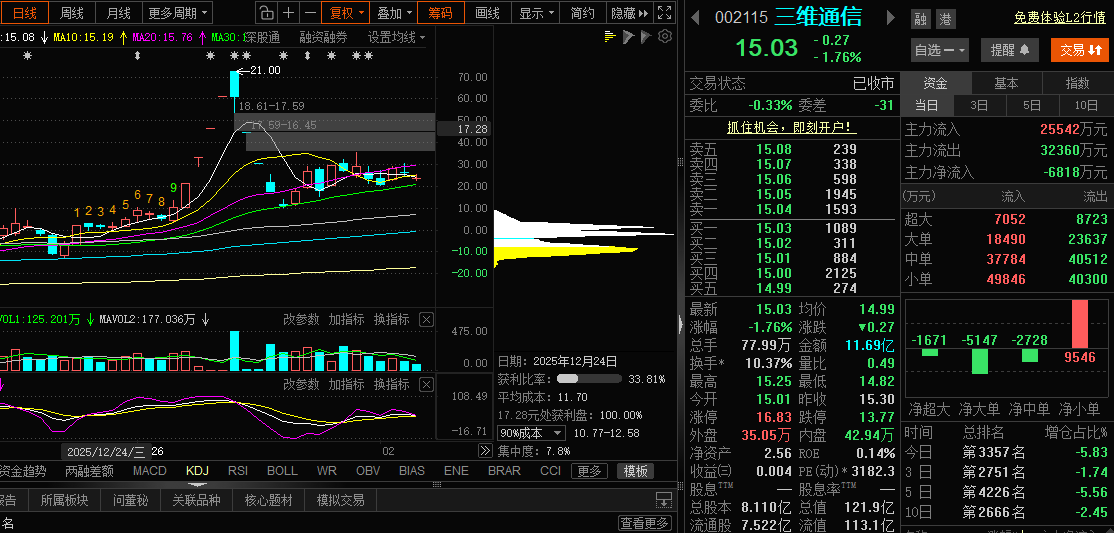This screenshot has height=533, width=1114.
Task: Select 3日 fund flow tab
Action: point(980,105)
